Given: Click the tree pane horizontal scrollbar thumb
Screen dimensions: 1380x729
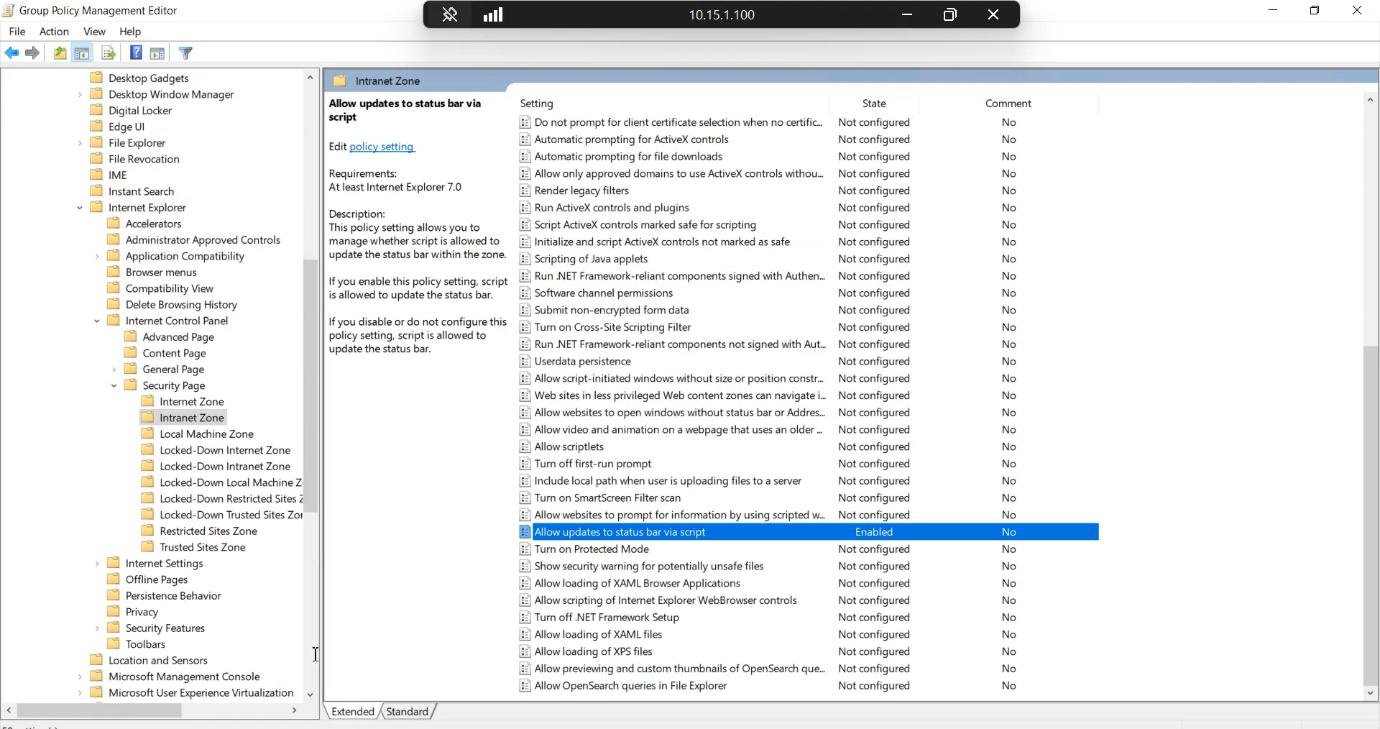Looking at the screenshot, I should point(99,710).
